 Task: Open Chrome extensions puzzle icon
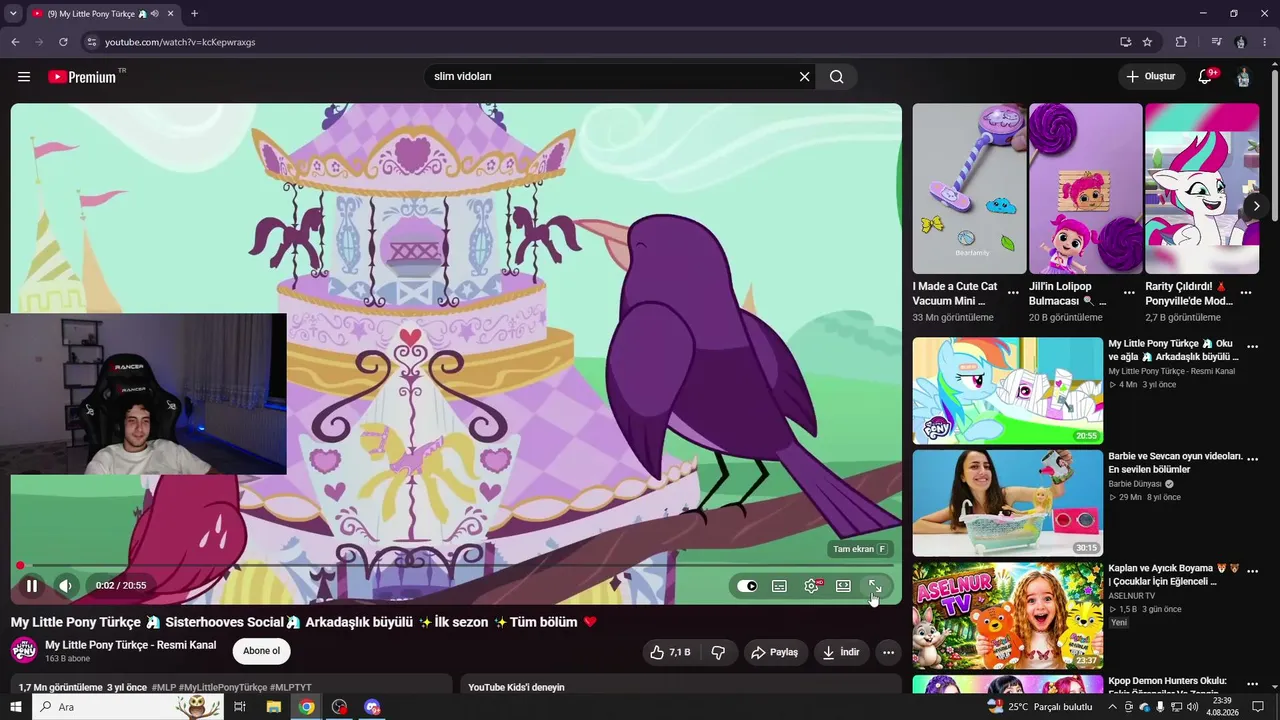click(1181, 42)
